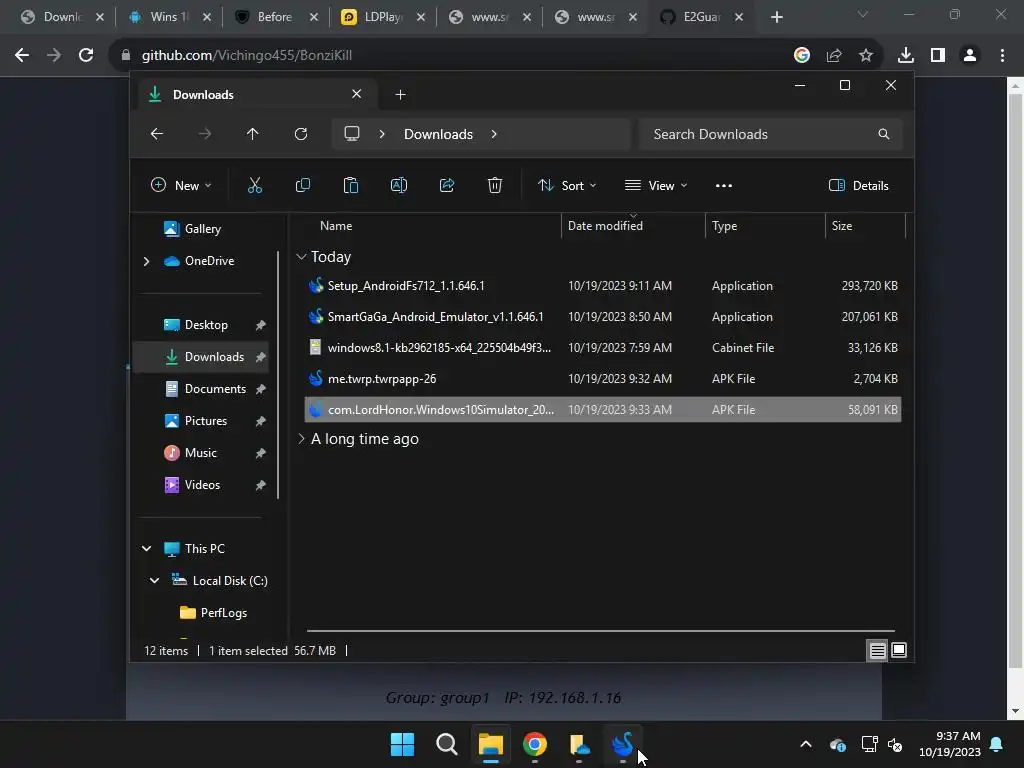The image size is (1024, 768).
Task: Select the me.twrp.twrpapp-26 APK file
Action: pyautogui.click(x=603, y=379)
